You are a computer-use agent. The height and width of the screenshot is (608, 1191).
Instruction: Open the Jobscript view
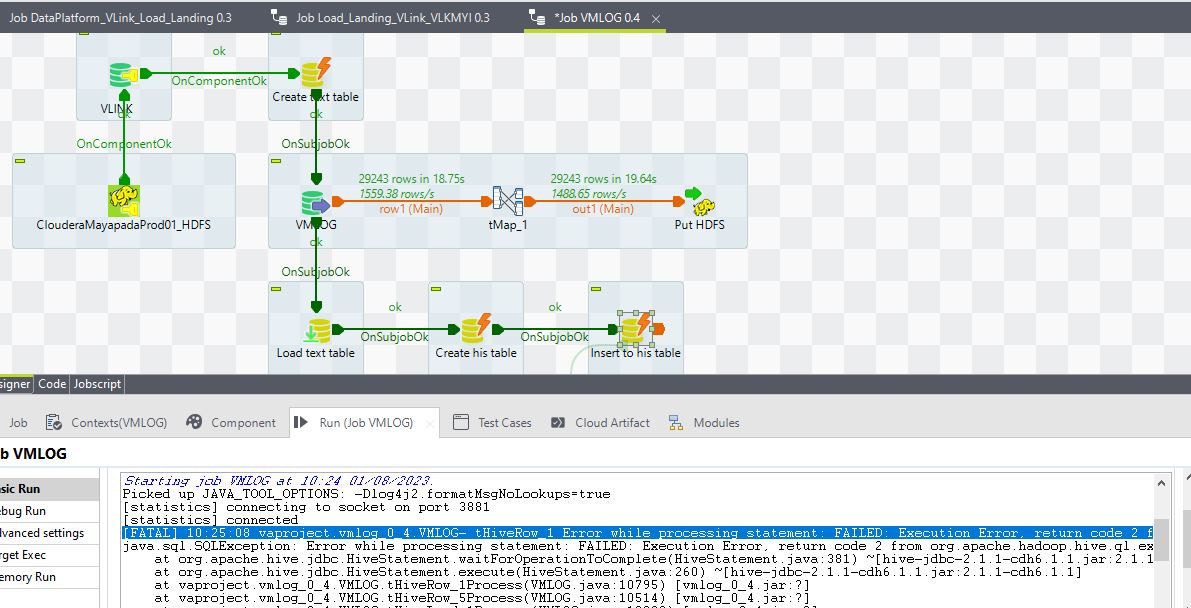tap(96, 383)
